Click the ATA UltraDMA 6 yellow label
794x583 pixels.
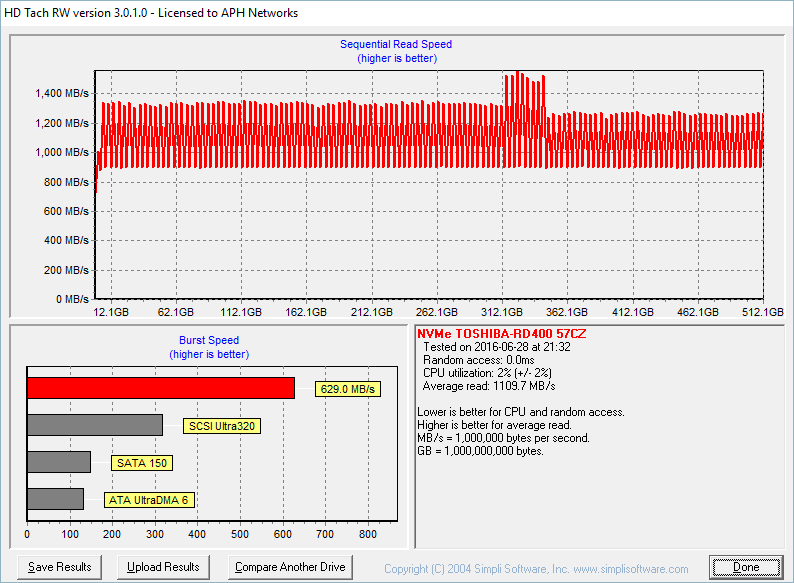pyautogui.click(x=148, y=499)
